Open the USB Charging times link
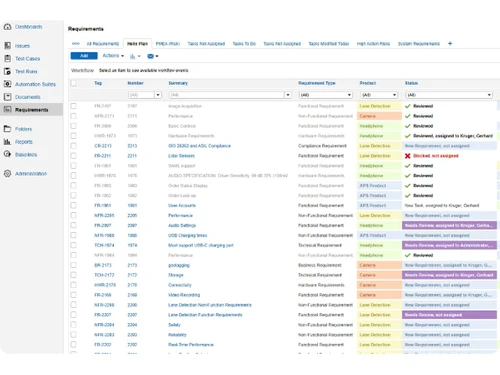The image size is (500, 375). coord(188,235)
